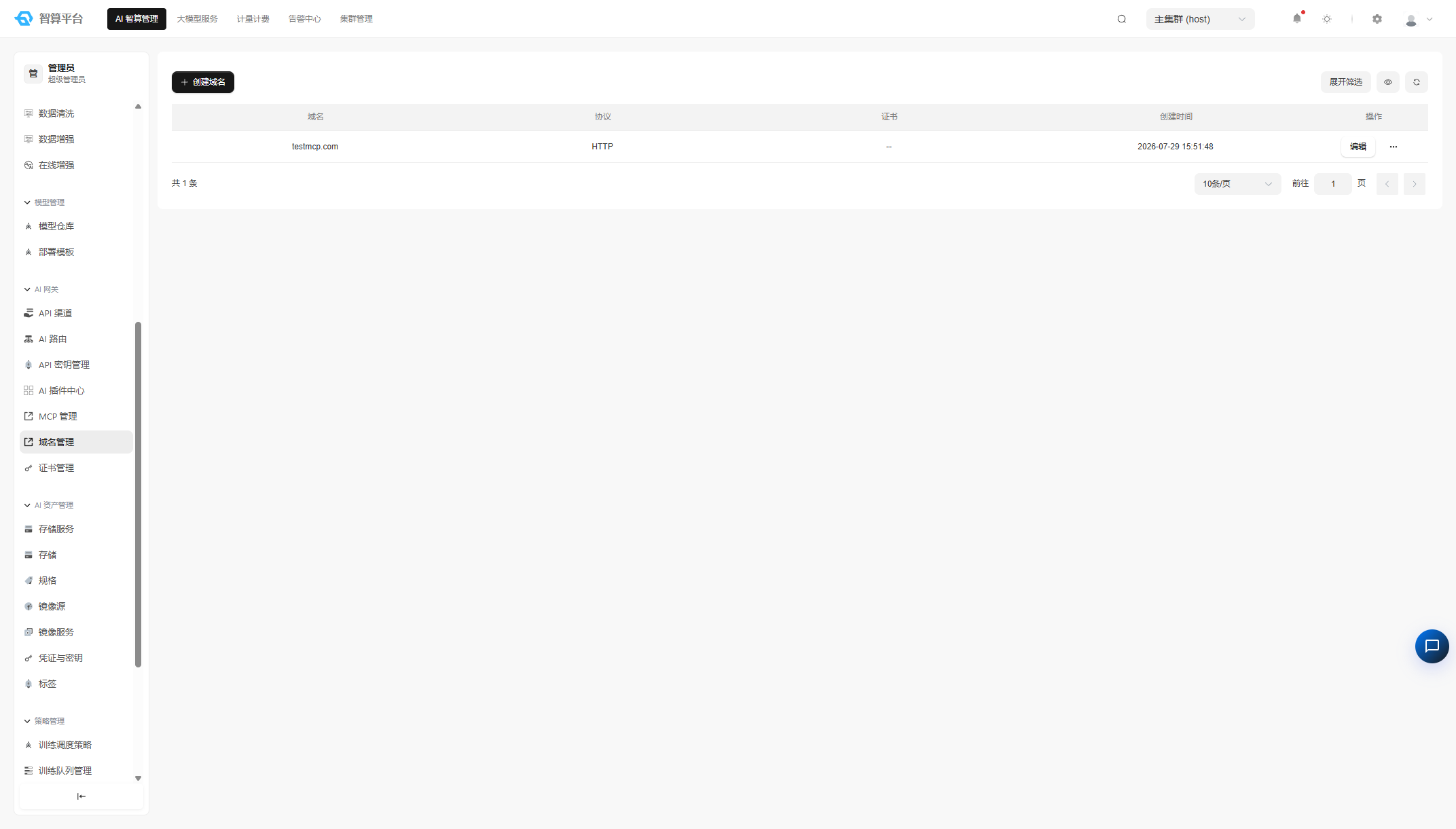Collapse the AI 网关 sidebar group
1456x829 pixels.
coord(41,289)
